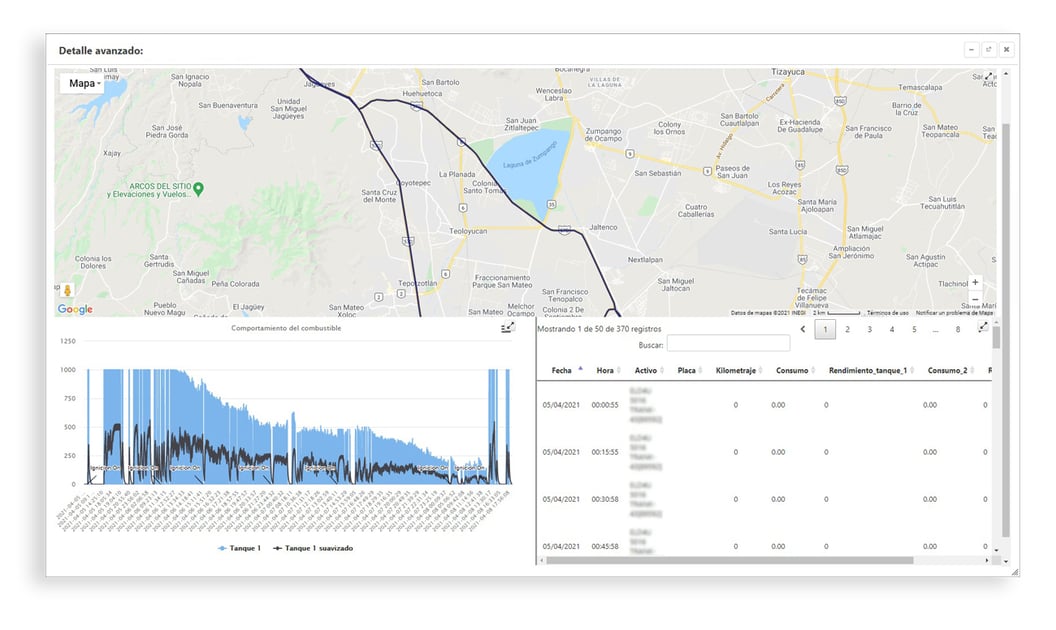The width and height of the screenshot is (1056, 630).
Task: Go to page 2 of the records
Action: [847, 329]
